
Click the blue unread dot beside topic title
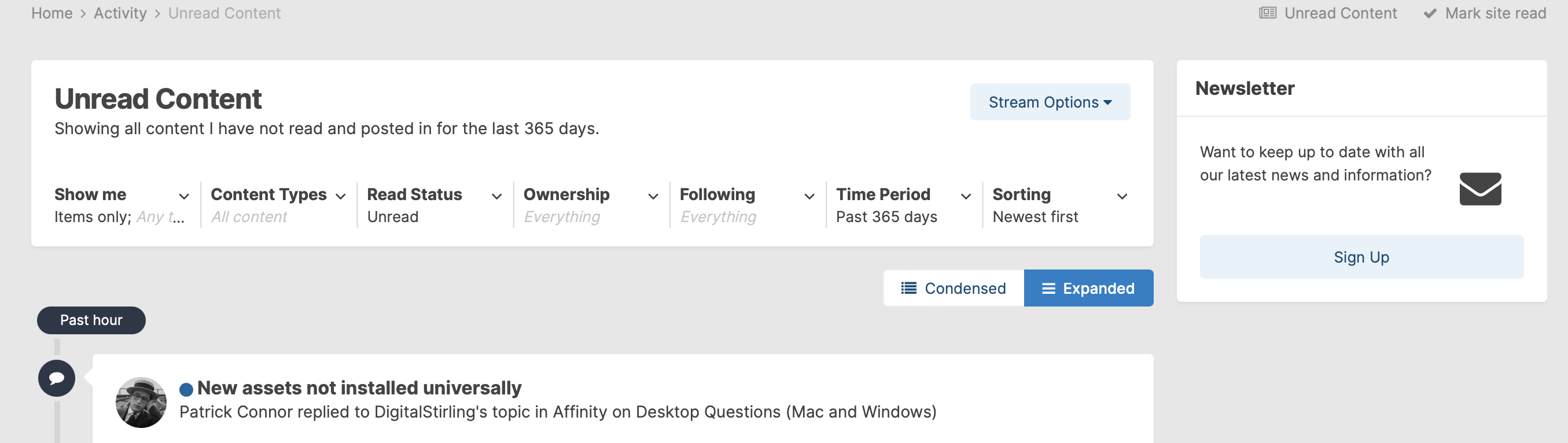click(x=186, y=389)
